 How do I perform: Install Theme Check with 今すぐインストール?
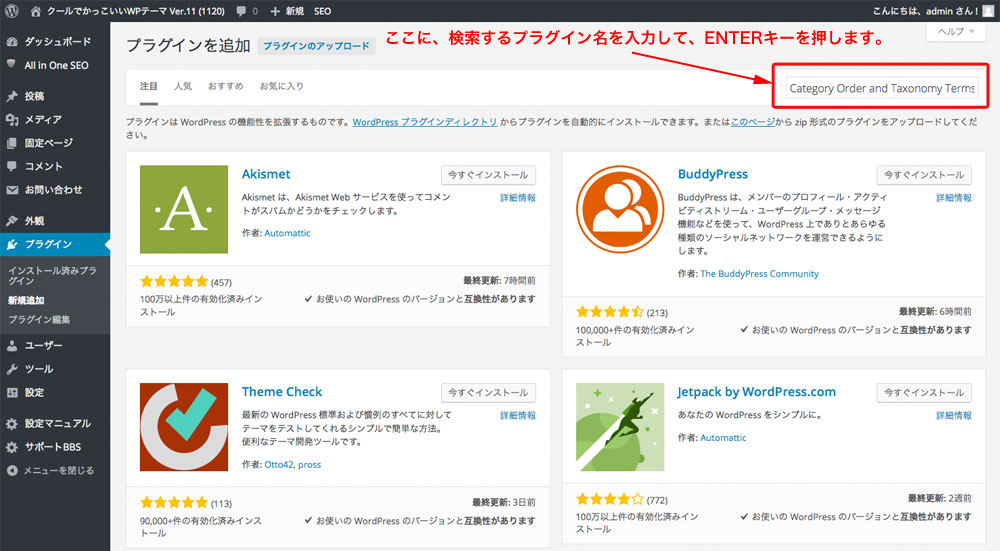[488, 393]
